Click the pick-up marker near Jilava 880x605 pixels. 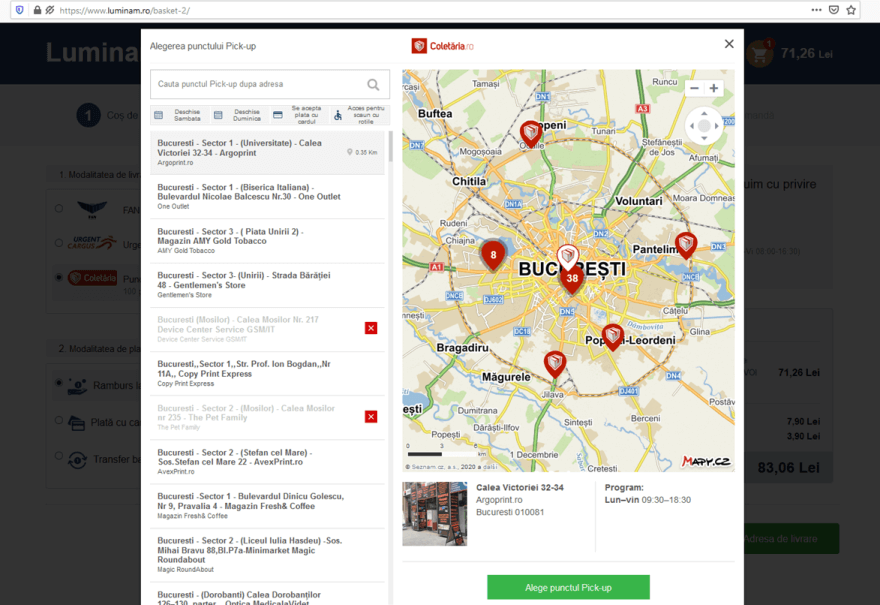pos(554,364)
